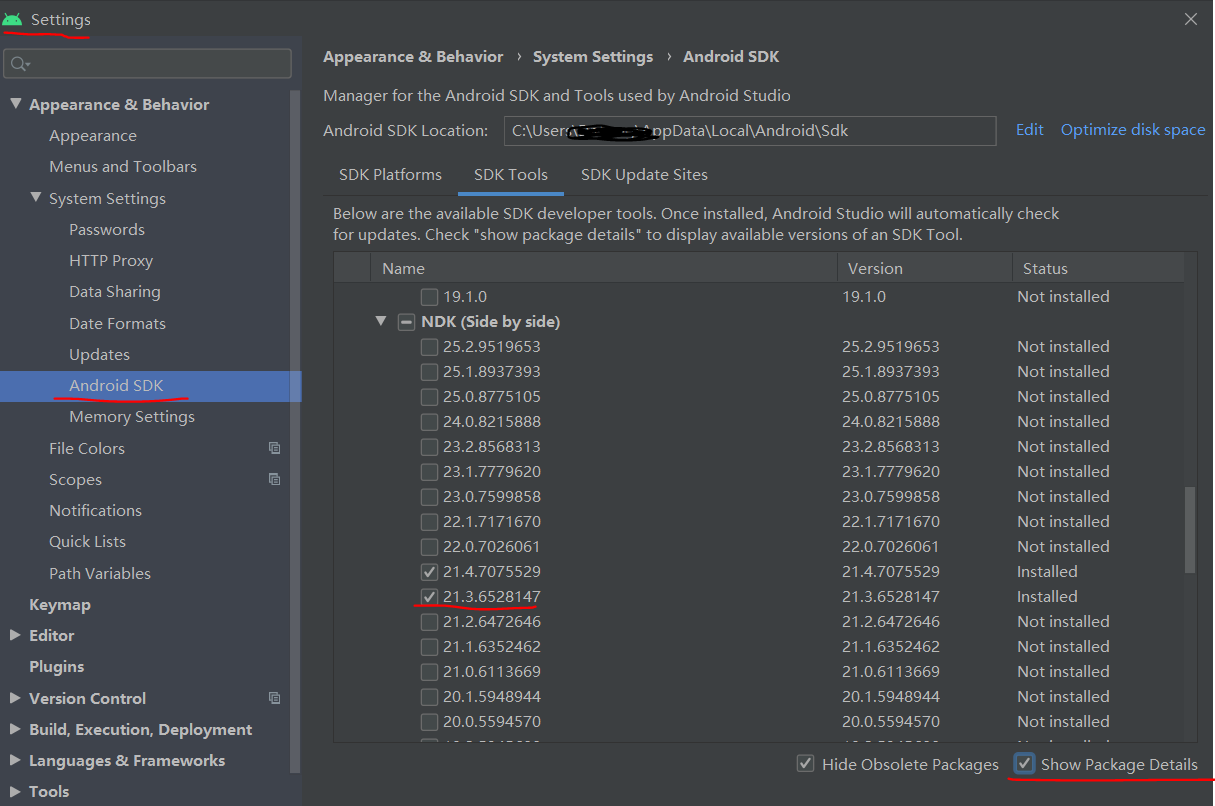The height and width of the screenshot is (806, 1215).
Task: Open Memory Settings page
Action: (x=132, y=417)
